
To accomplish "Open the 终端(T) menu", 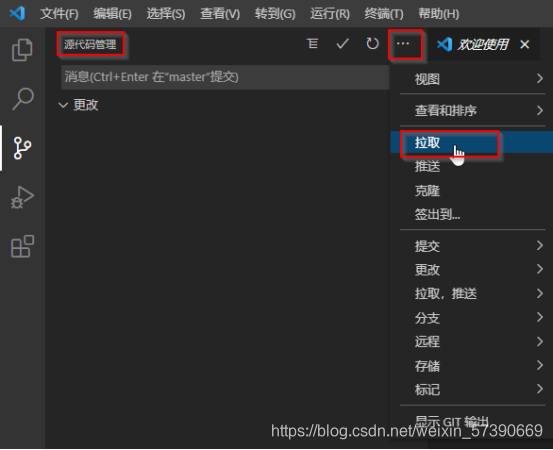I will (x=384, y=14).
